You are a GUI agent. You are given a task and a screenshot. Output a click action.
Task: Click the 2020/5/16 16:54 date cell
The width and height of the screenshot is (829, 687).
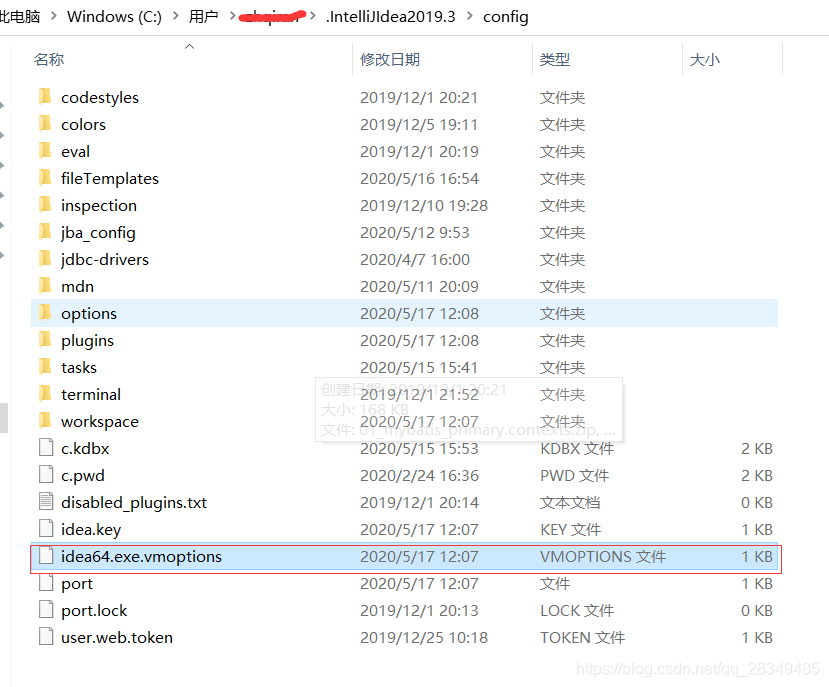pos(419,179)
